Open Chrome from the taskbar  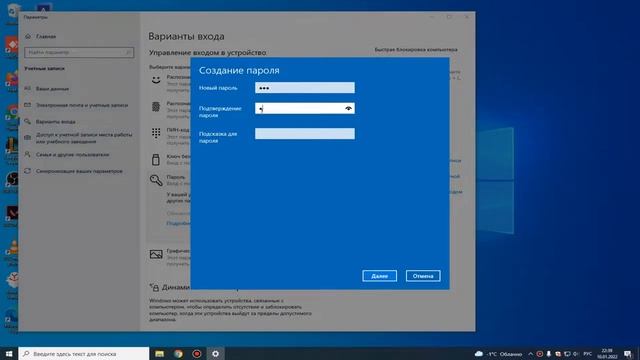[x=178, y=353]
